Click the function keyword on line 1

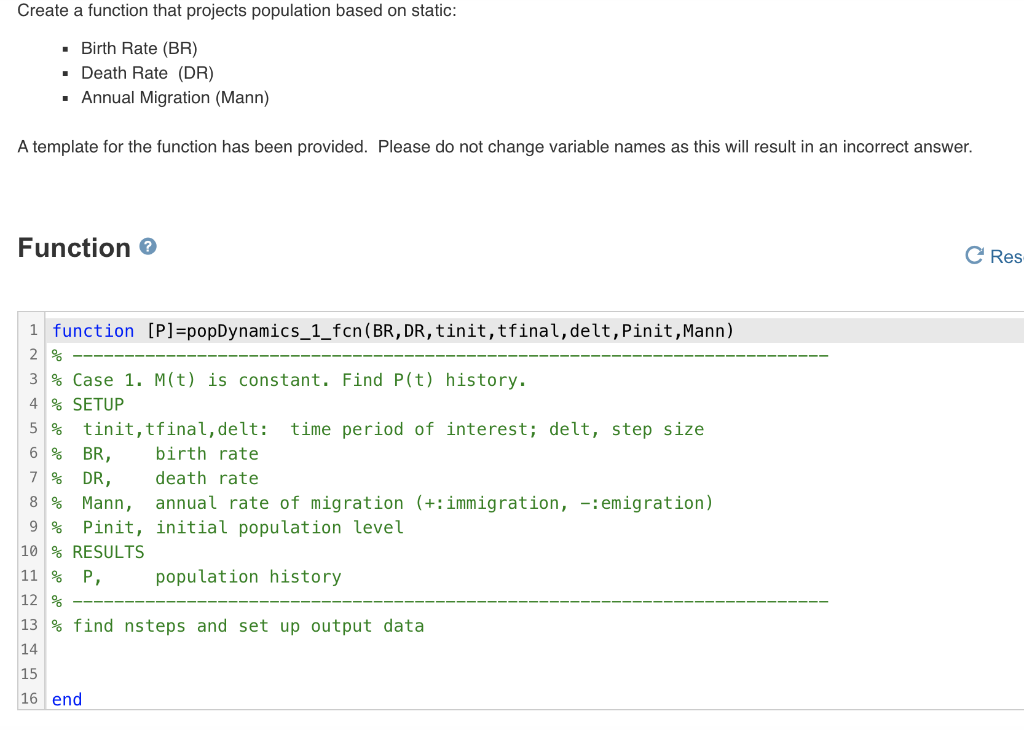tap(92, 330)
